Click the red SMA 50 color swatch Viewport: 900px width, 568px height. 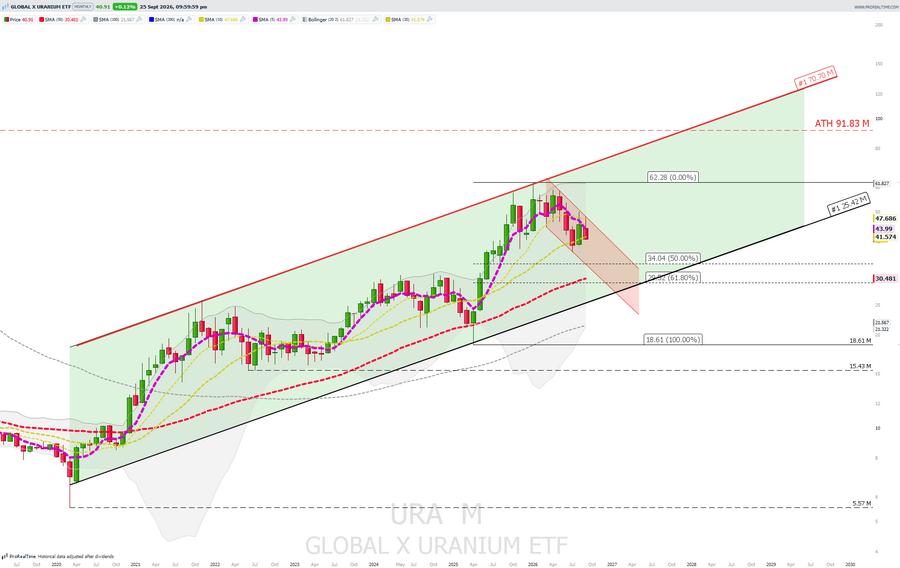[x=41, y=20]
